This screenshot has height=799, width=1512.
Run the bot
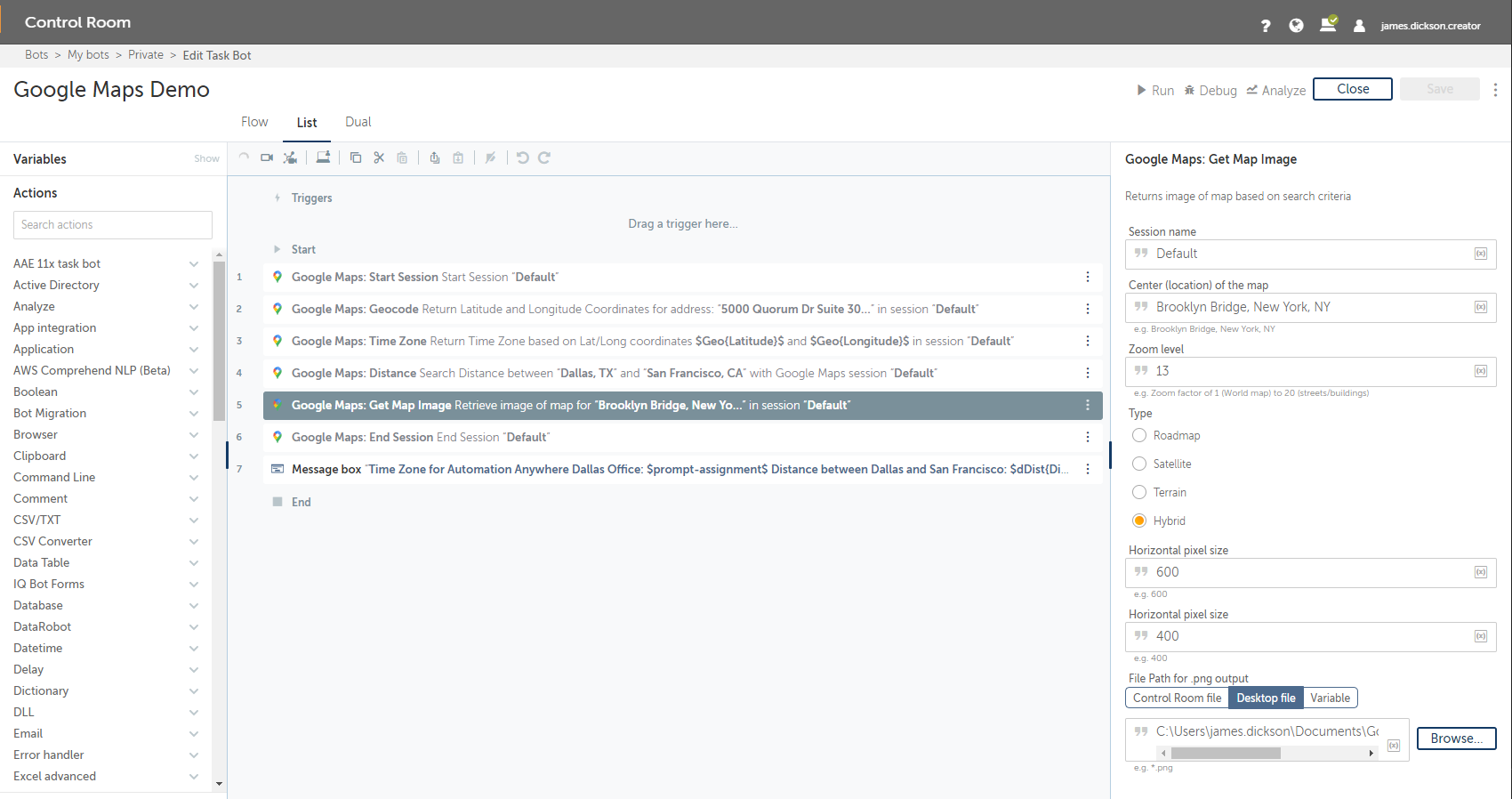(1155, 90)
